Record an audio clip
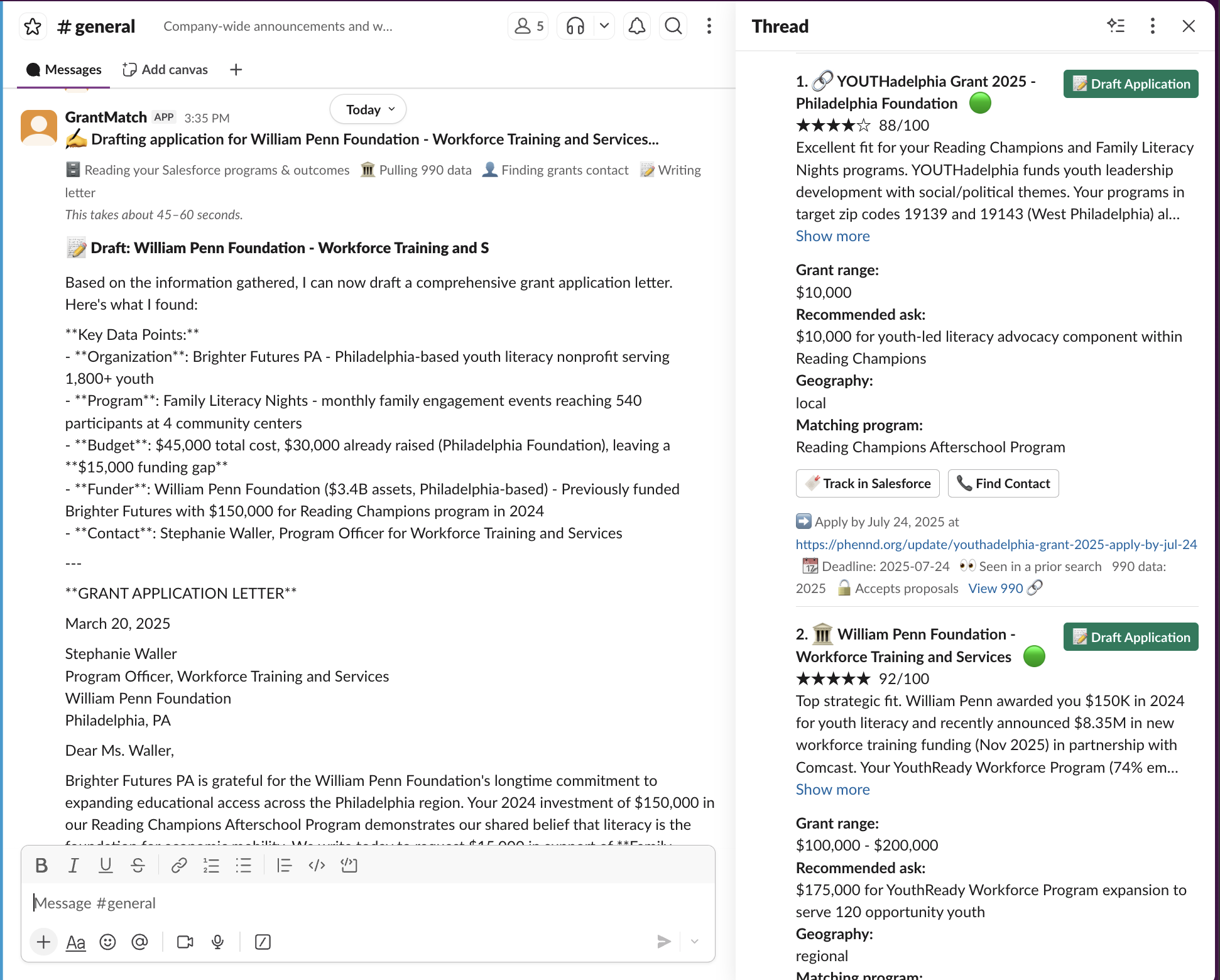This screenshot has width=1220, height=980. [x=217, y=942]
